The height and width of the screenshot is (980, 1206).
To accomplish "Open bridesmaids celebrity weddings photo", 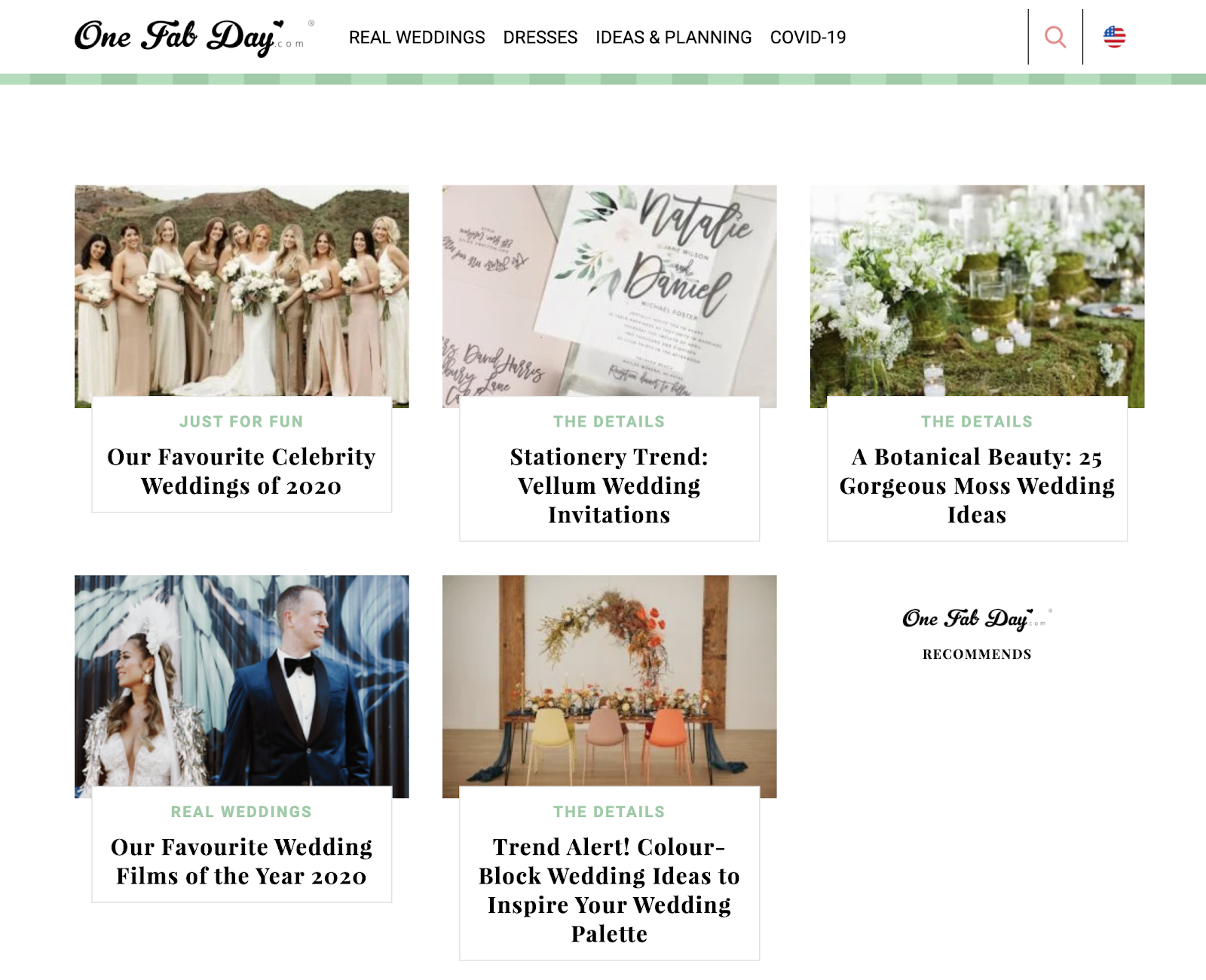I will [x=242, y=291].
